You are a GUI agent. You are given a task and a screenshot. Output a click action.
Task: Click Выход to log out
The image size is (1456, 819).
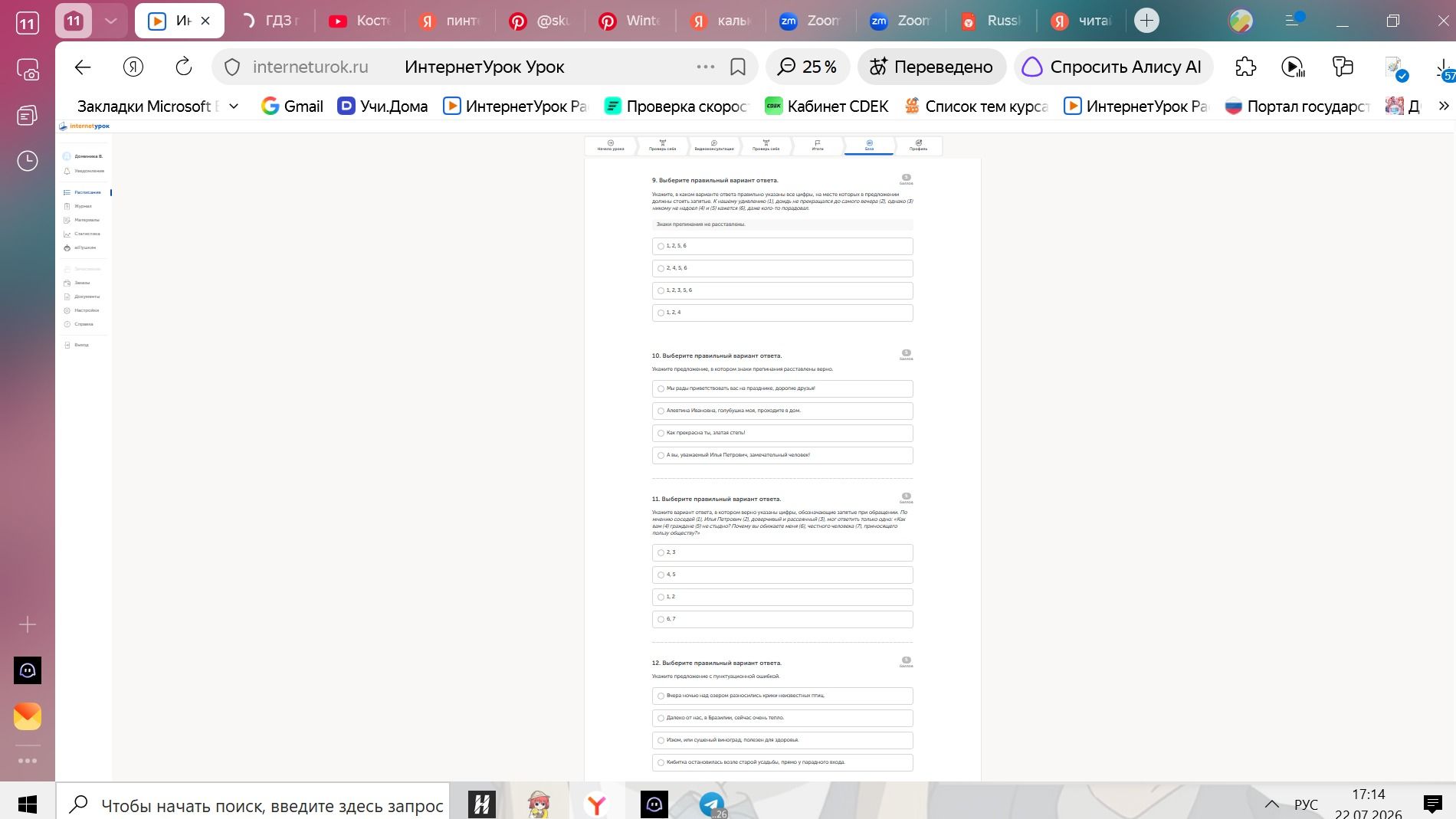point(77,345)
